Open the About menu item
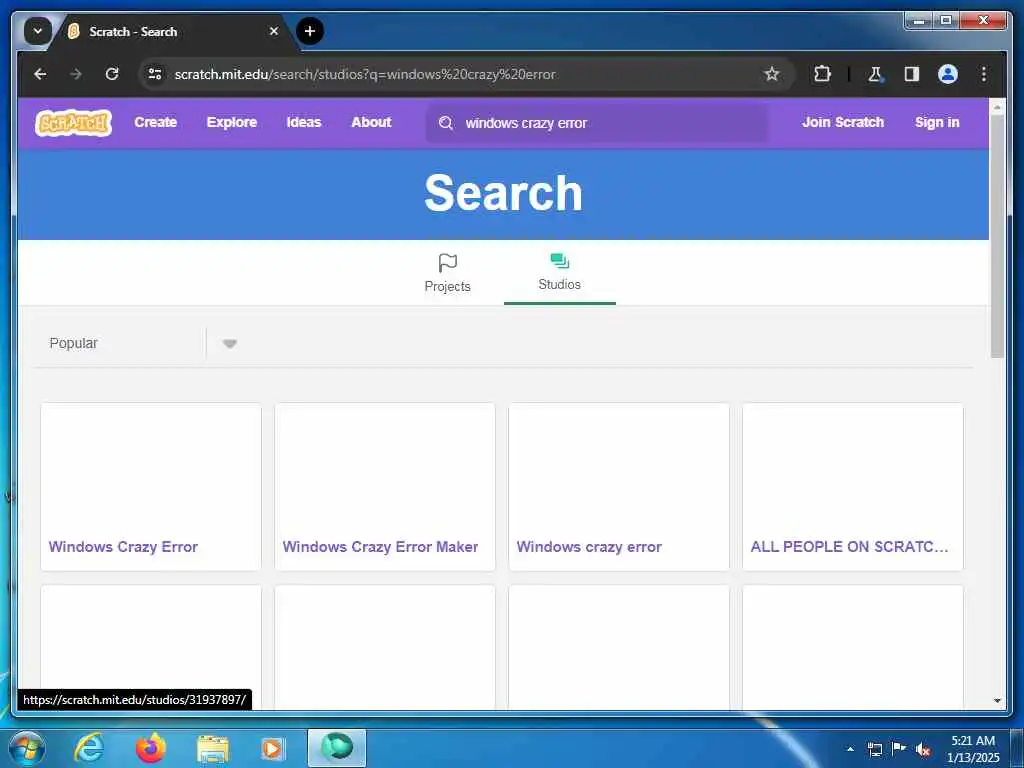The height and width of the screenshot is (768, 1024). 372,122
